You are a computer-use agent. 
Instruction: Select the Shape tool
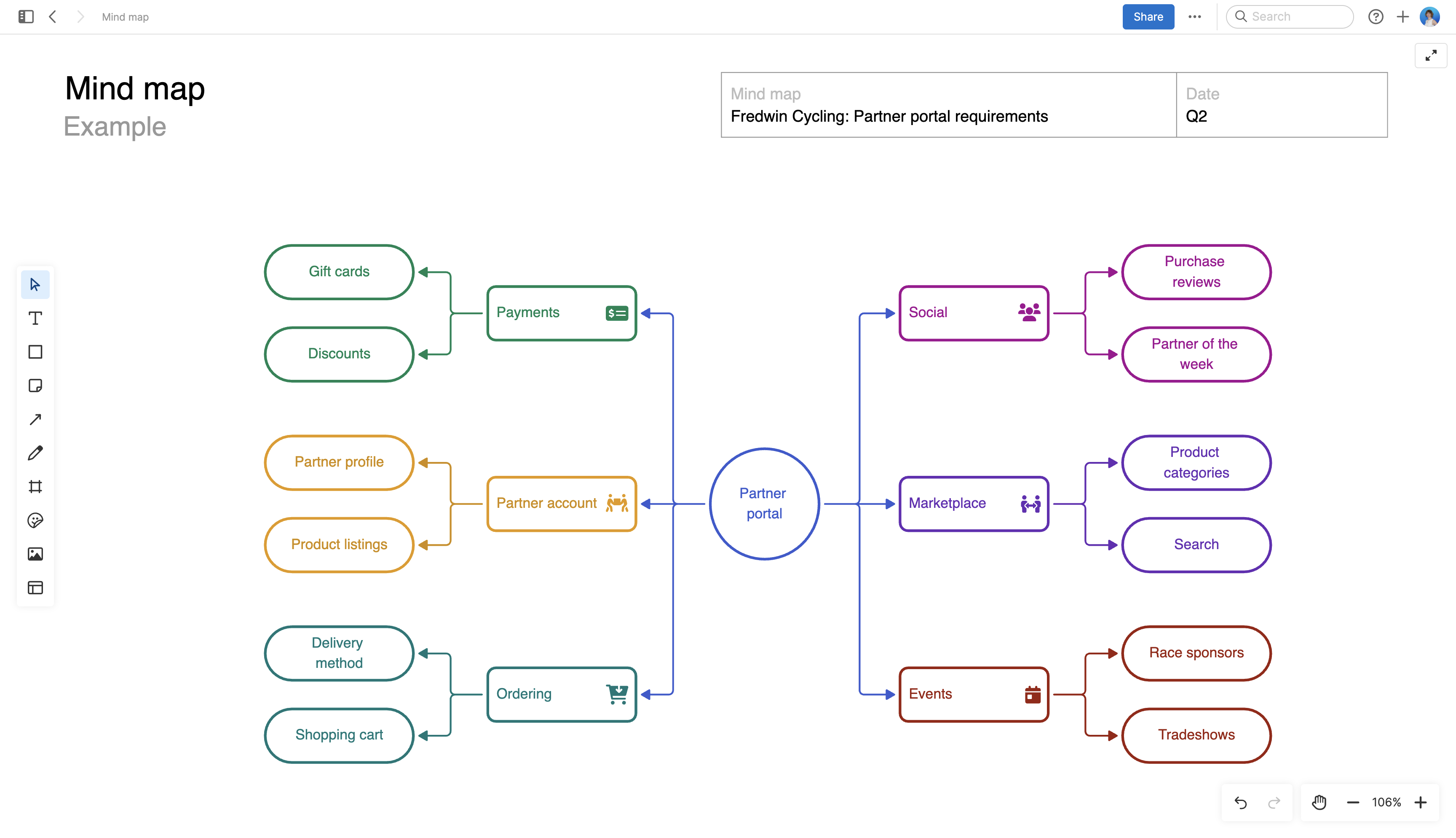pyautogui.click(x=35, y=352)
